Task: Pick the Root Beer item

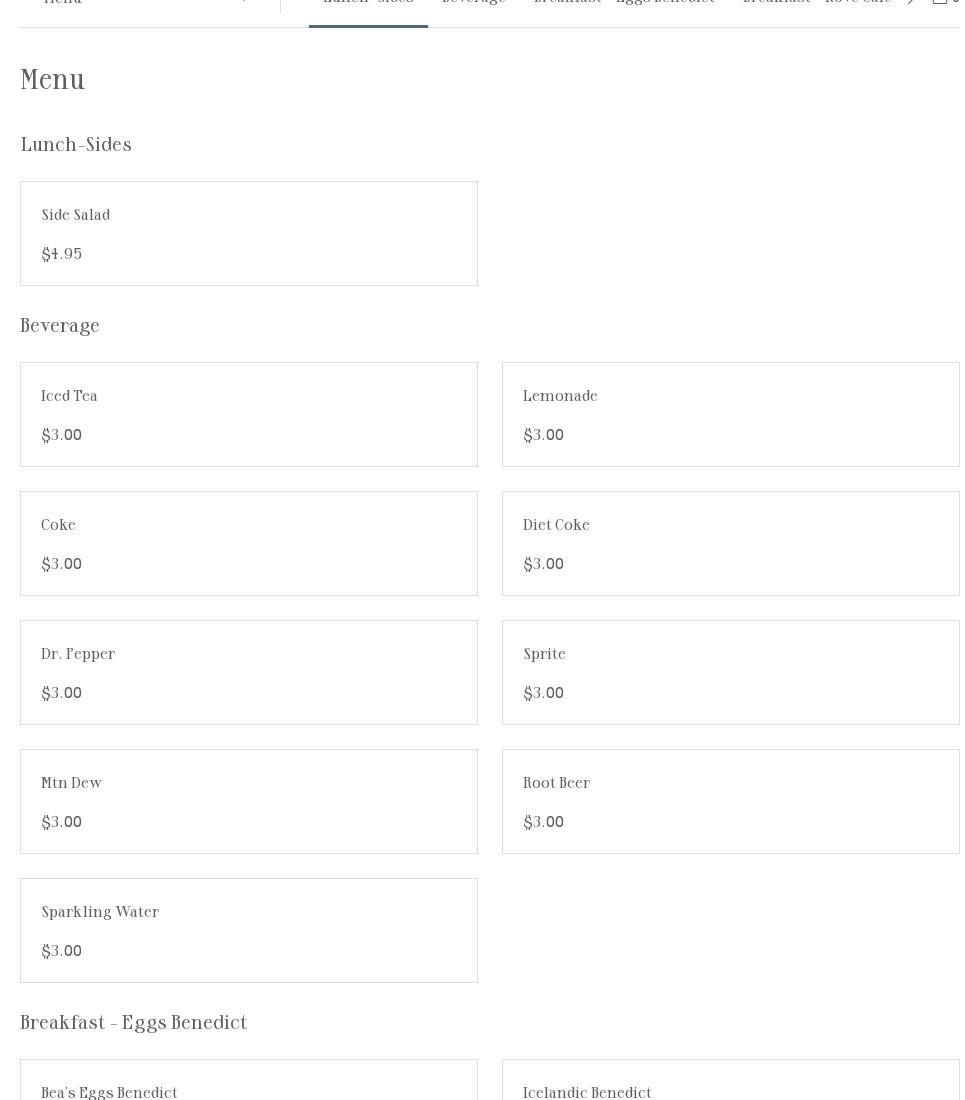Action: coord(730,801)
